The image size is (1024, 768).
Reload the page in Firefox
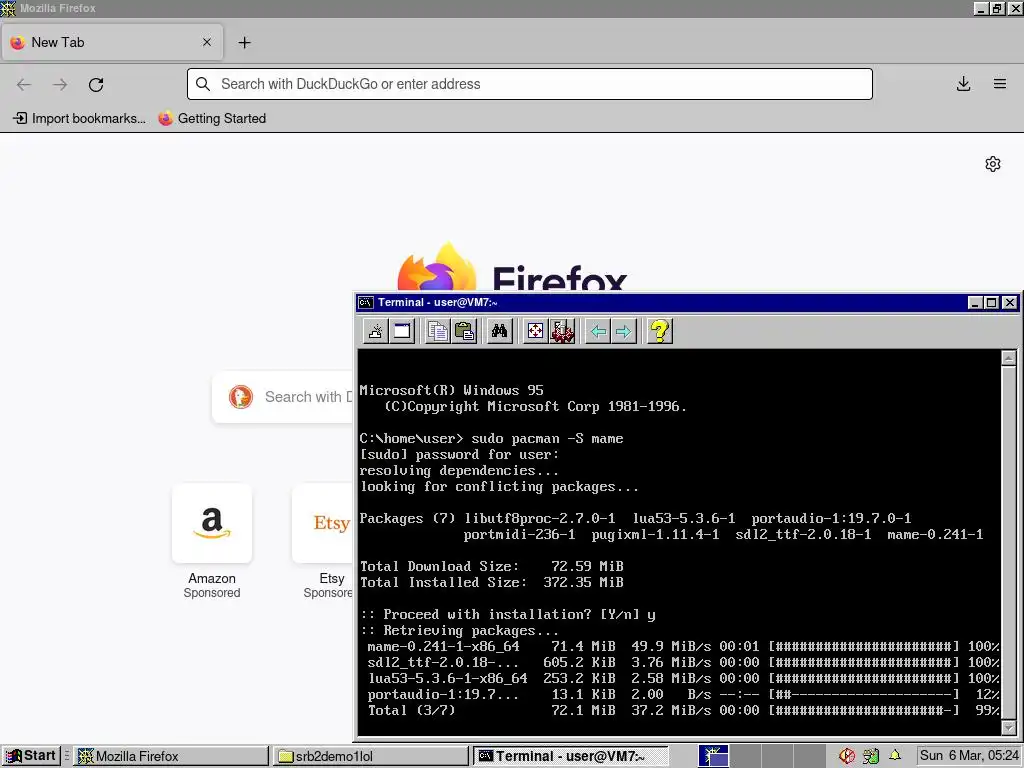tap(96, 84)
